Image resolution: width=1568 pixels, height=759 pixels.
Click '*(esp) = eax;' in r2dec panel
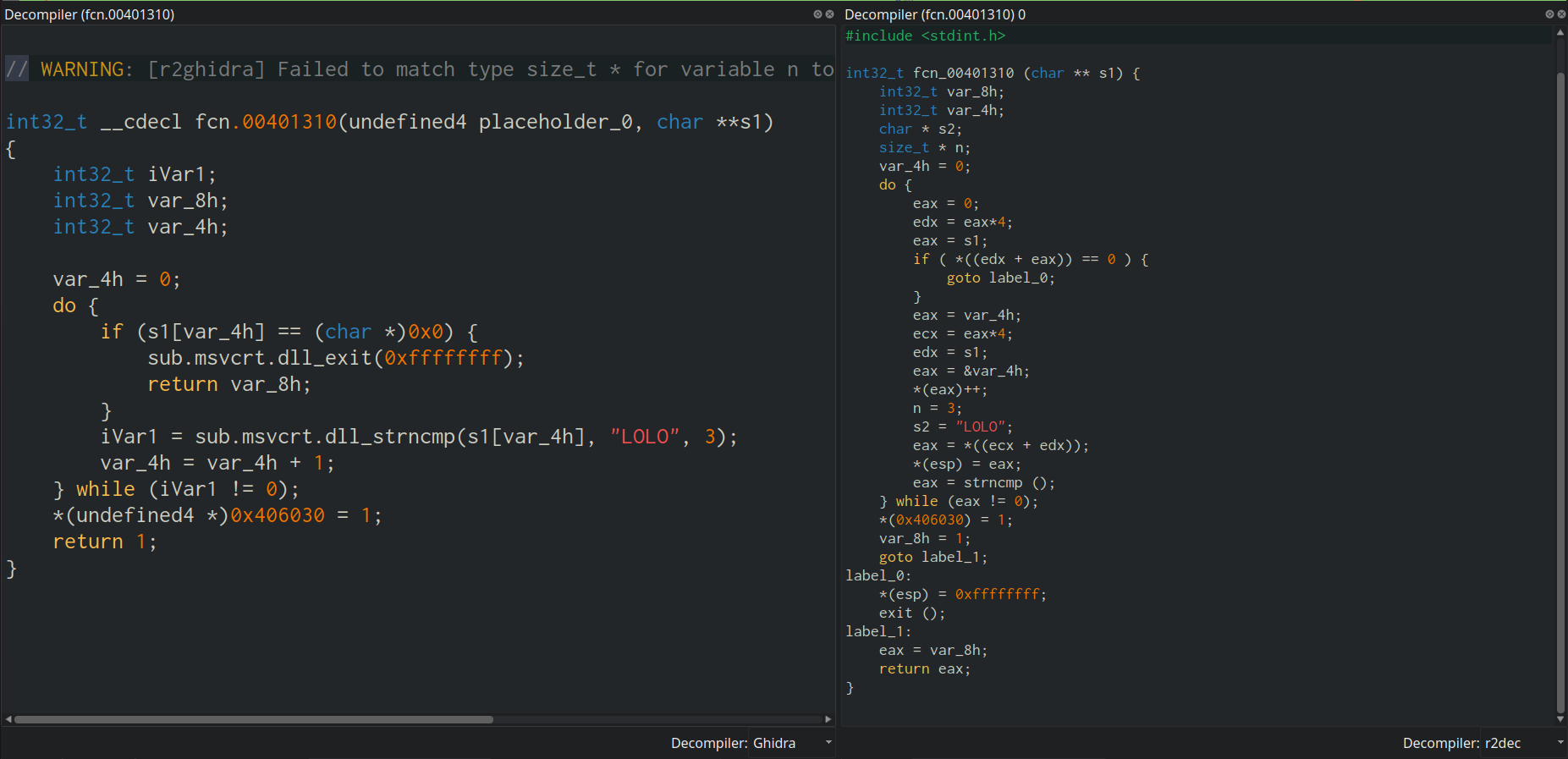(967, 464)
